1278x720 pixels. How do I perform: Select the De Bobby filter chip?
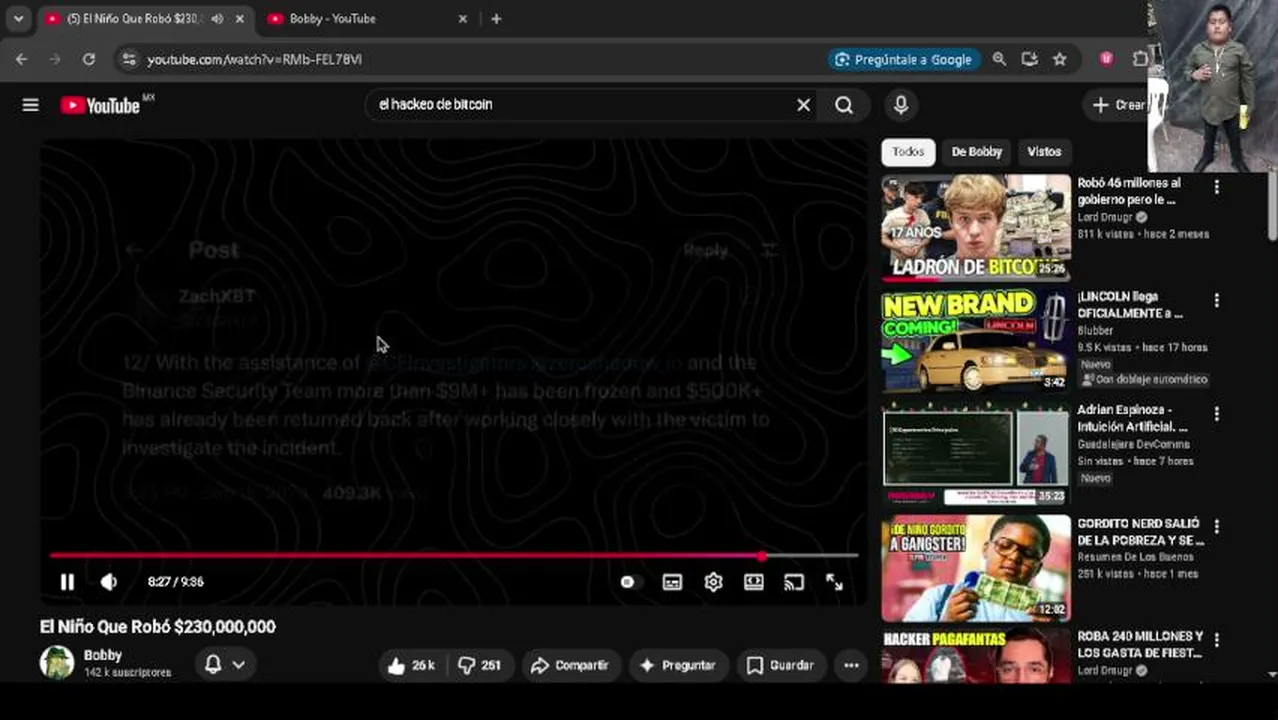tap(976, 152)
